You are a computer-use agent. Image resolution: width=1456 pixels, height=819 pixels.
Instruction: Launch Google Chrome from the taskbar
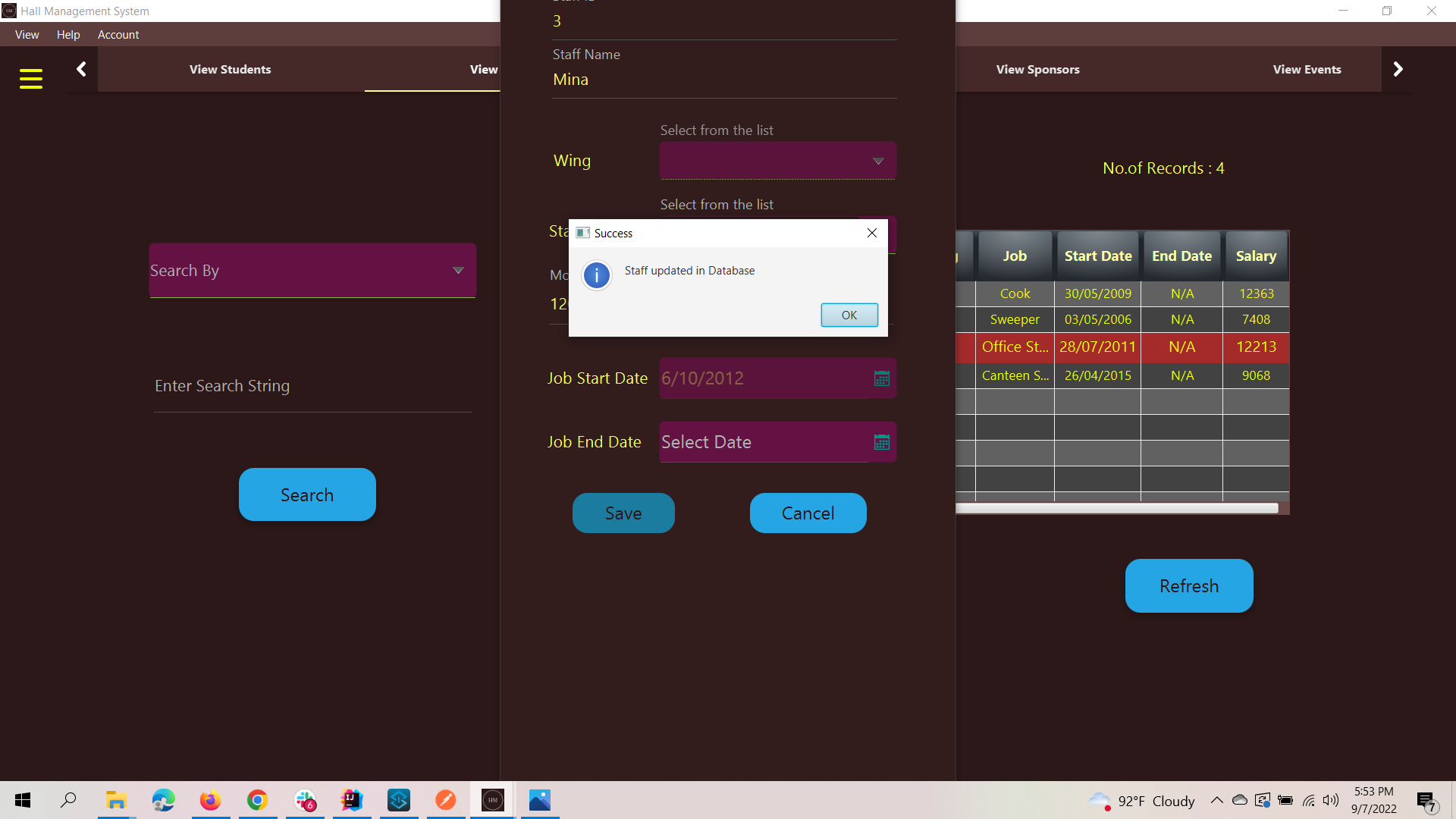click(257, 800)
